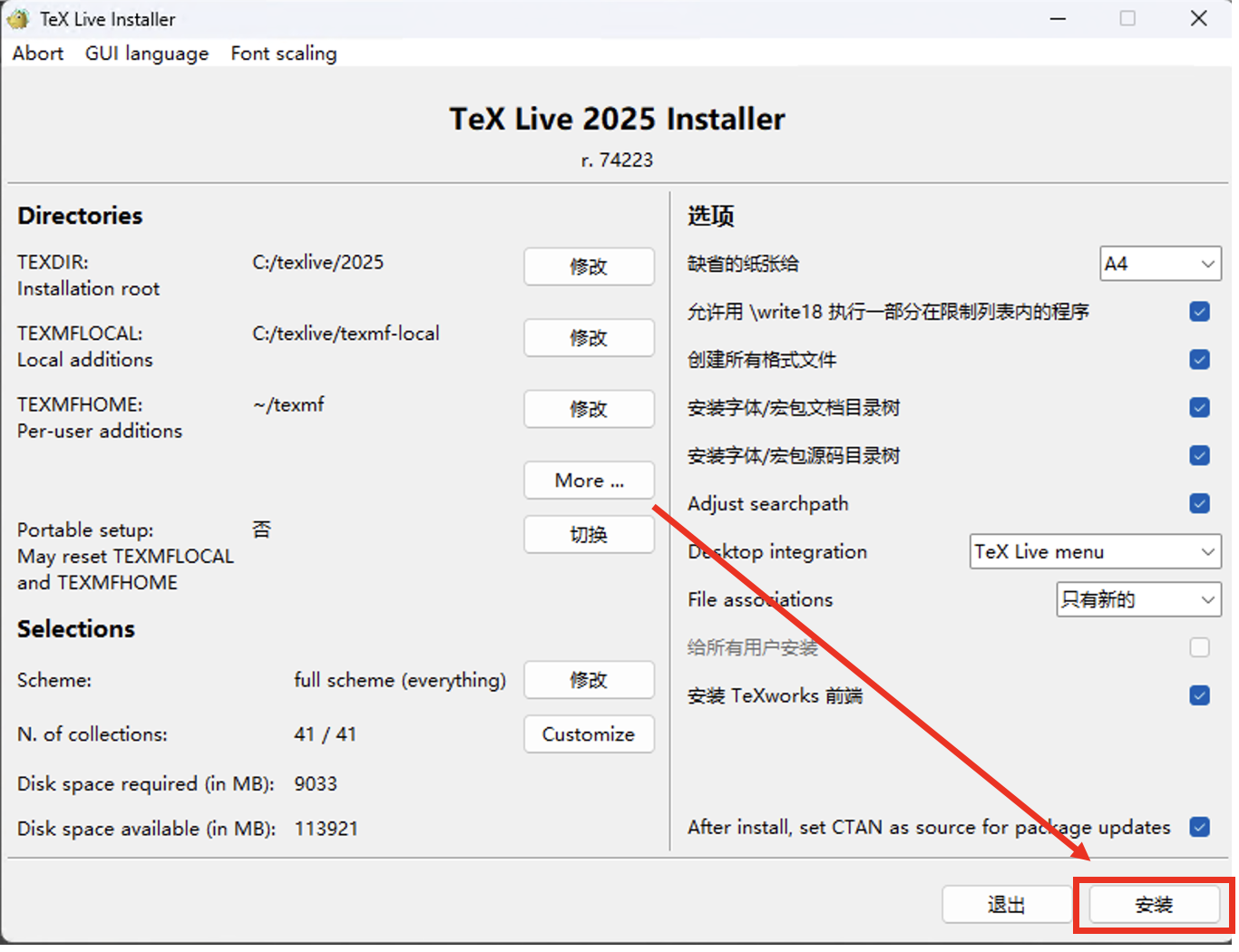This screenshot has height=952, width=1239.
Task: Open the More ... directories button
Action: (x=589, y=481)
